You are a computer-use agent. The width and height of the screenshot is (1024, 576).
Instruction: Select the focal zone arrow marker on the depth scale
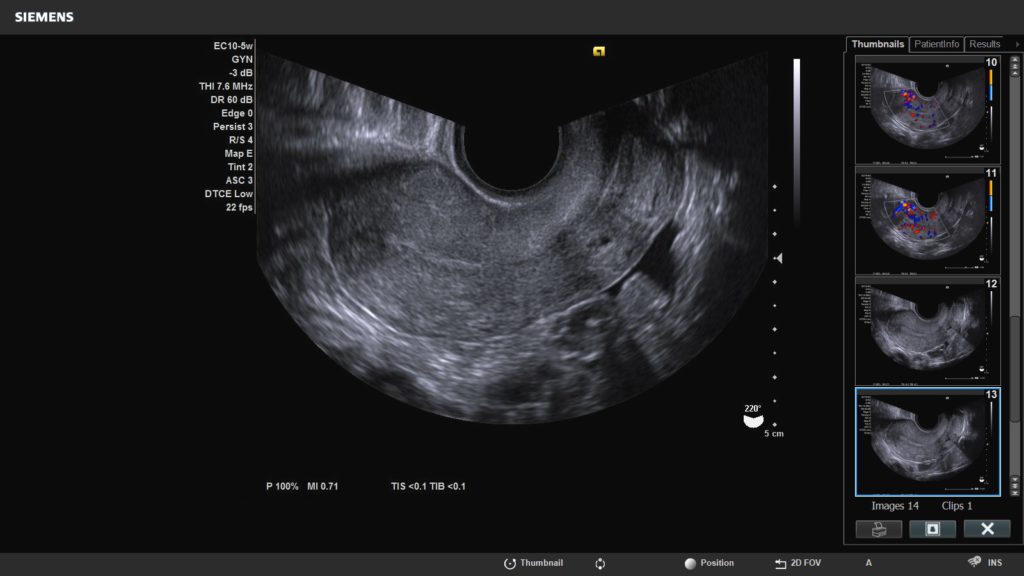point(778,258)
